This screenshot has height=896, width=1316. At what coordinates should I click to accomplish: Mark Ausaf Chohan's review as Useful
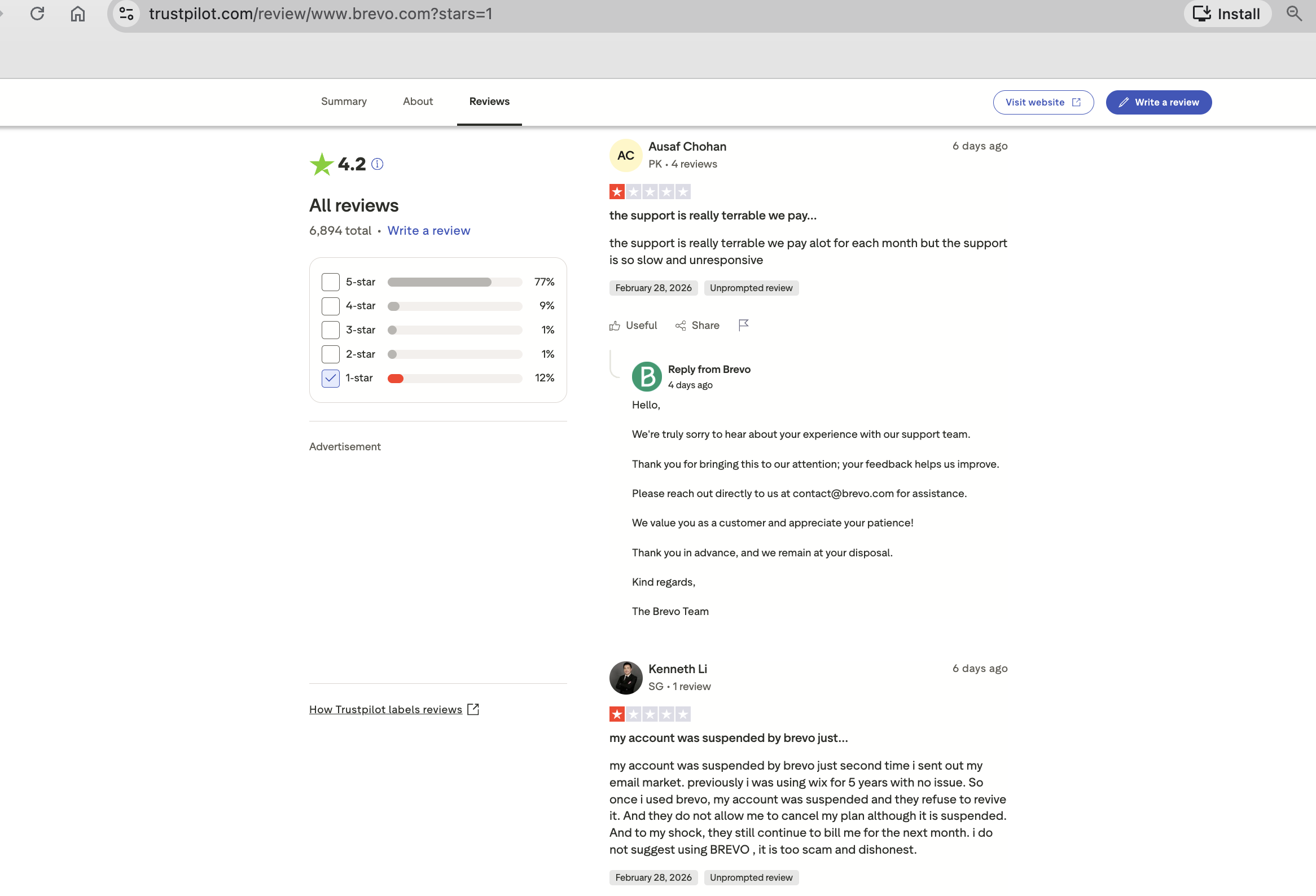(x=633, y=326)
